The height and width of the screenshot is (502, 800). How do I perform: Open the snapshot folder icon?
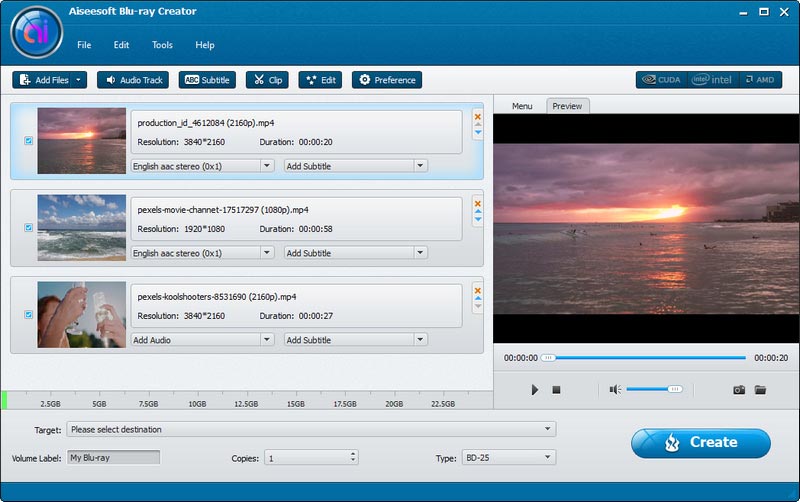click(760, 390)
